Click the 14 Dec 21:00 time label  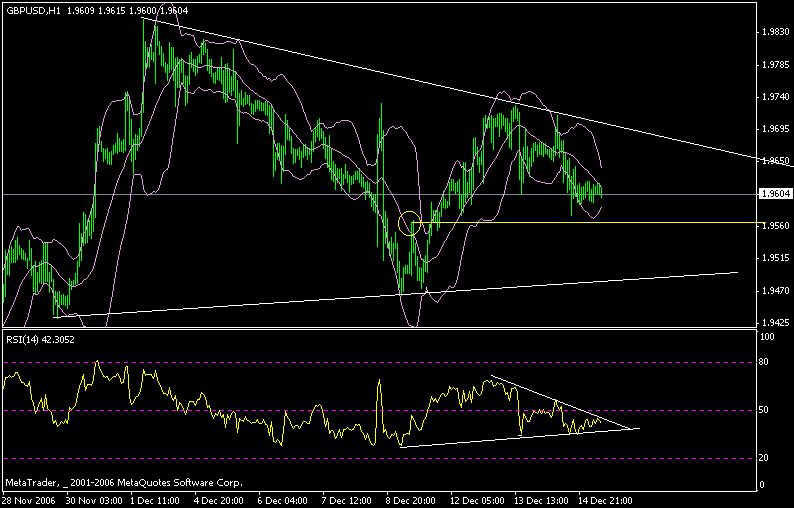point(604,501)
